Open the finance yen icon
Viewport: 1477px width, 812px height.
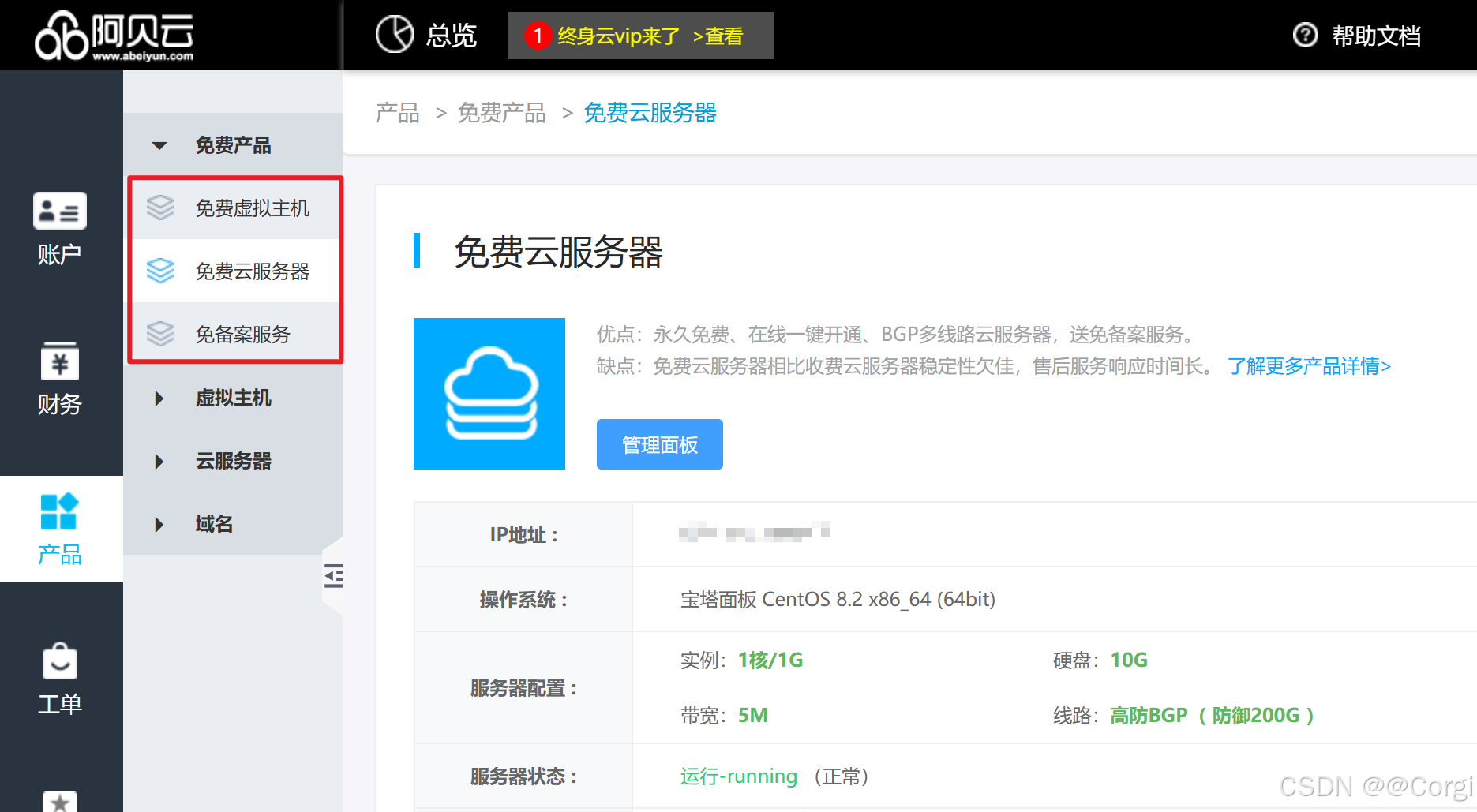[x=60, y=361]
